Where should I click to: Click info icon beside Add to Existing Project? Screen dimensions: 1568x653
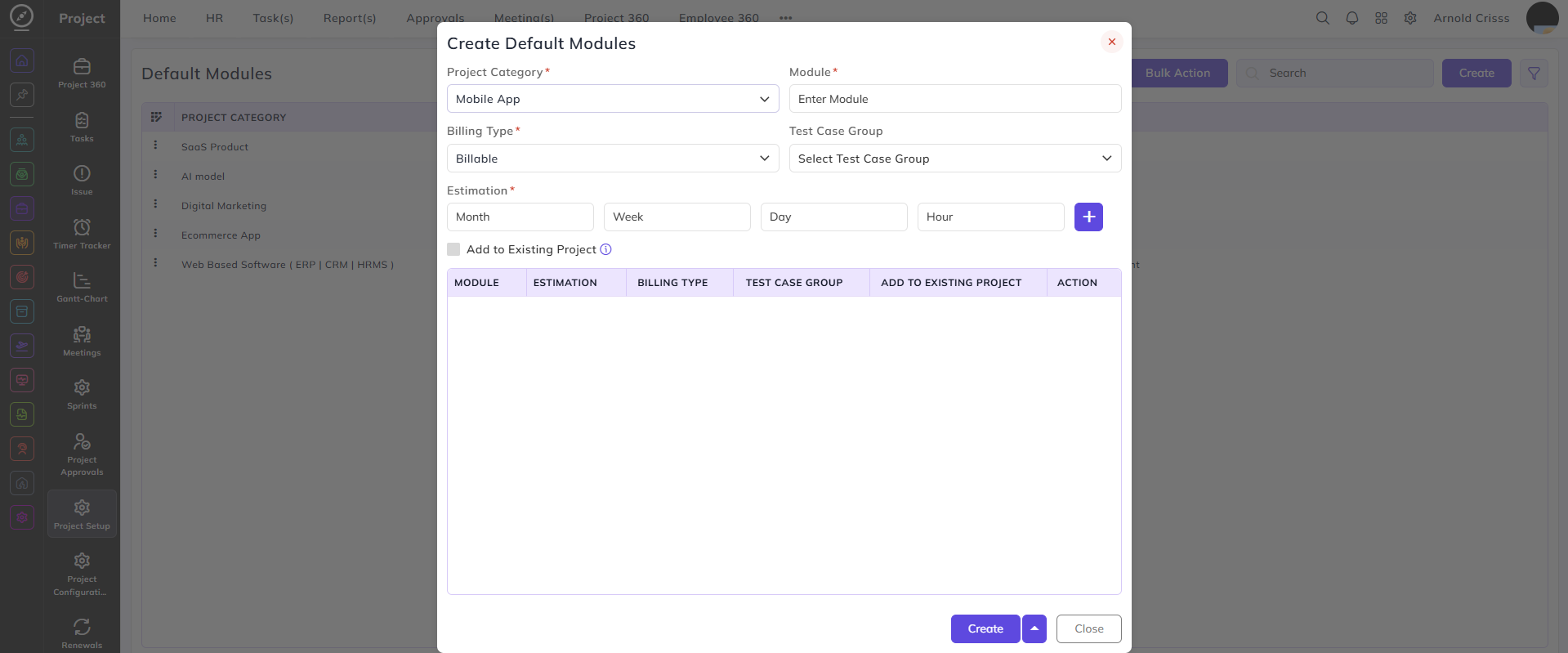pyautogui.click(x=605, y=249)
